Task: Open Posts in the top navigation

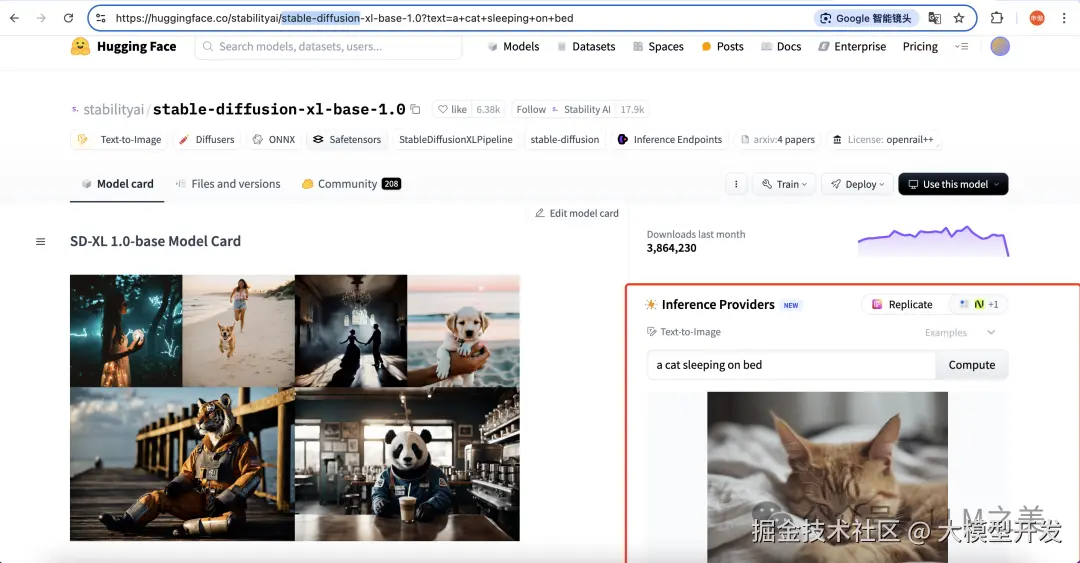Action: click(723, 46)
